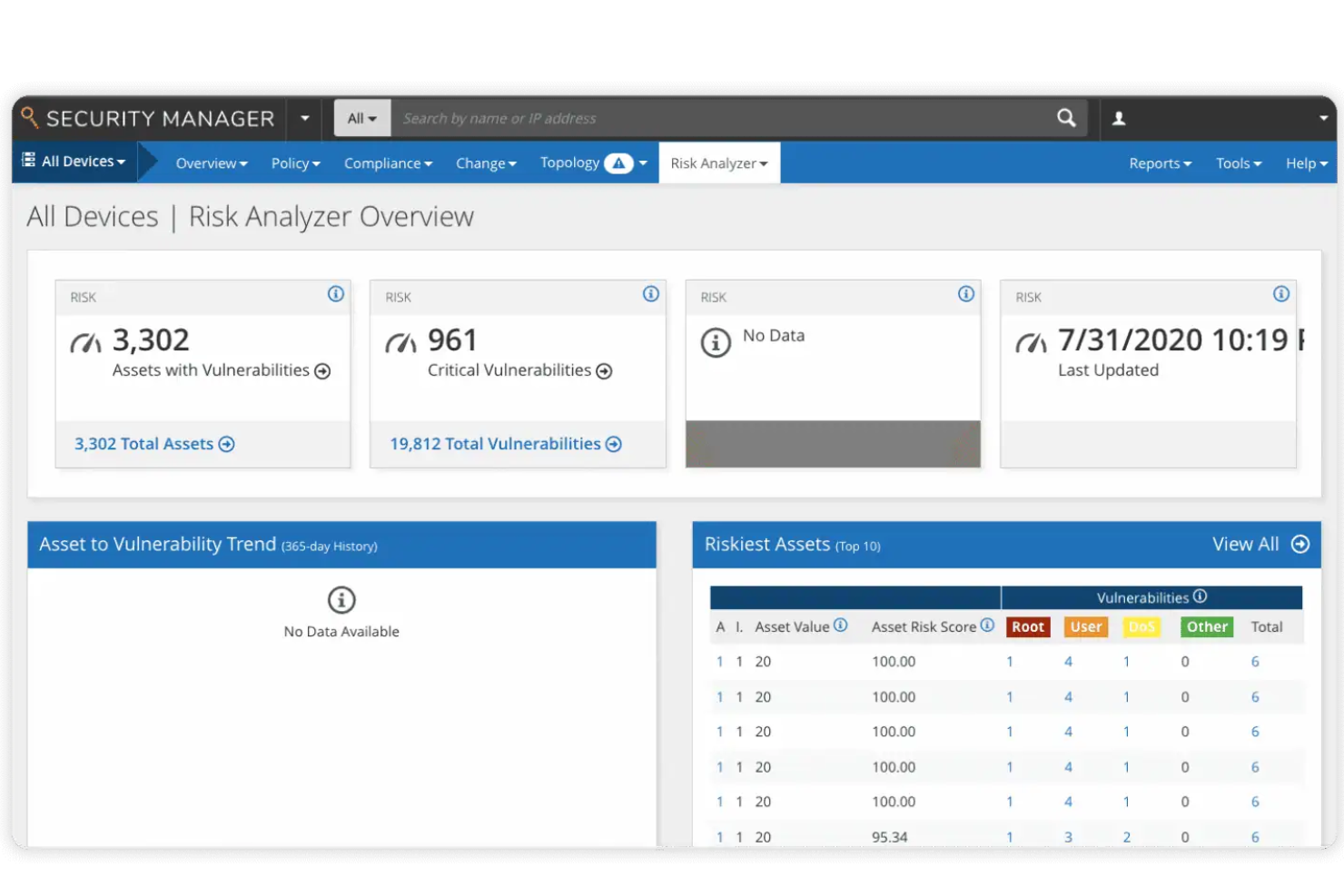Click the info icon on Assets with Vulnerabilities card
The image size is (1344, 896).
tap(335, 294)
